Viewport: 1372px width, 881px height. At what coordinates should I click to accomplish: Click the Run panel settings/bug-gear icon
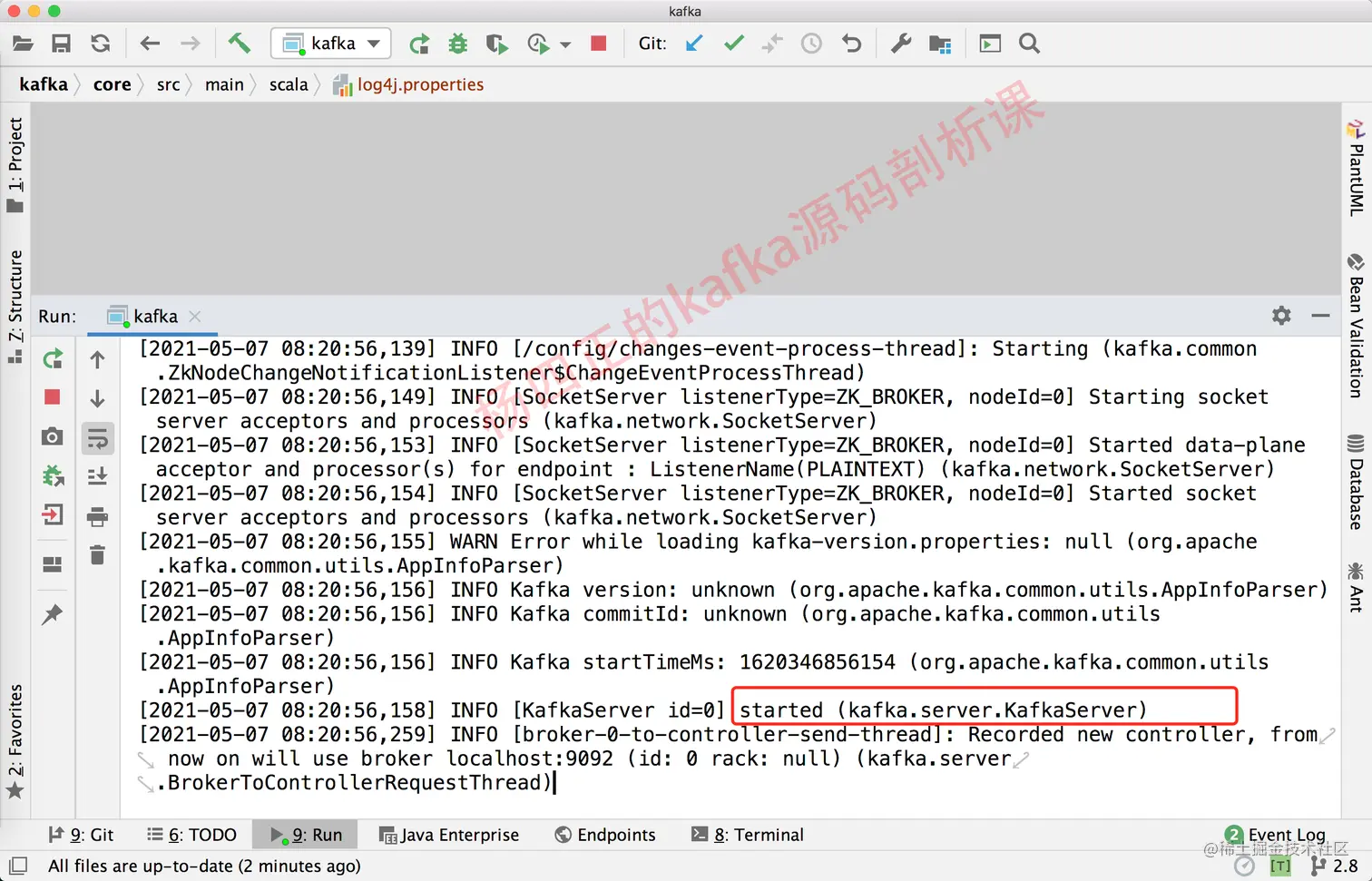(53, 475)
